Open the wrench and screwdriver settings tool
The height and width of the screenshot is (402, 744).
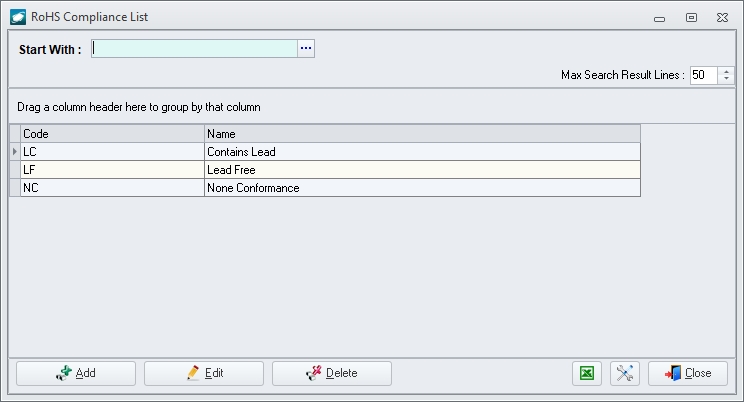point(625,374)
